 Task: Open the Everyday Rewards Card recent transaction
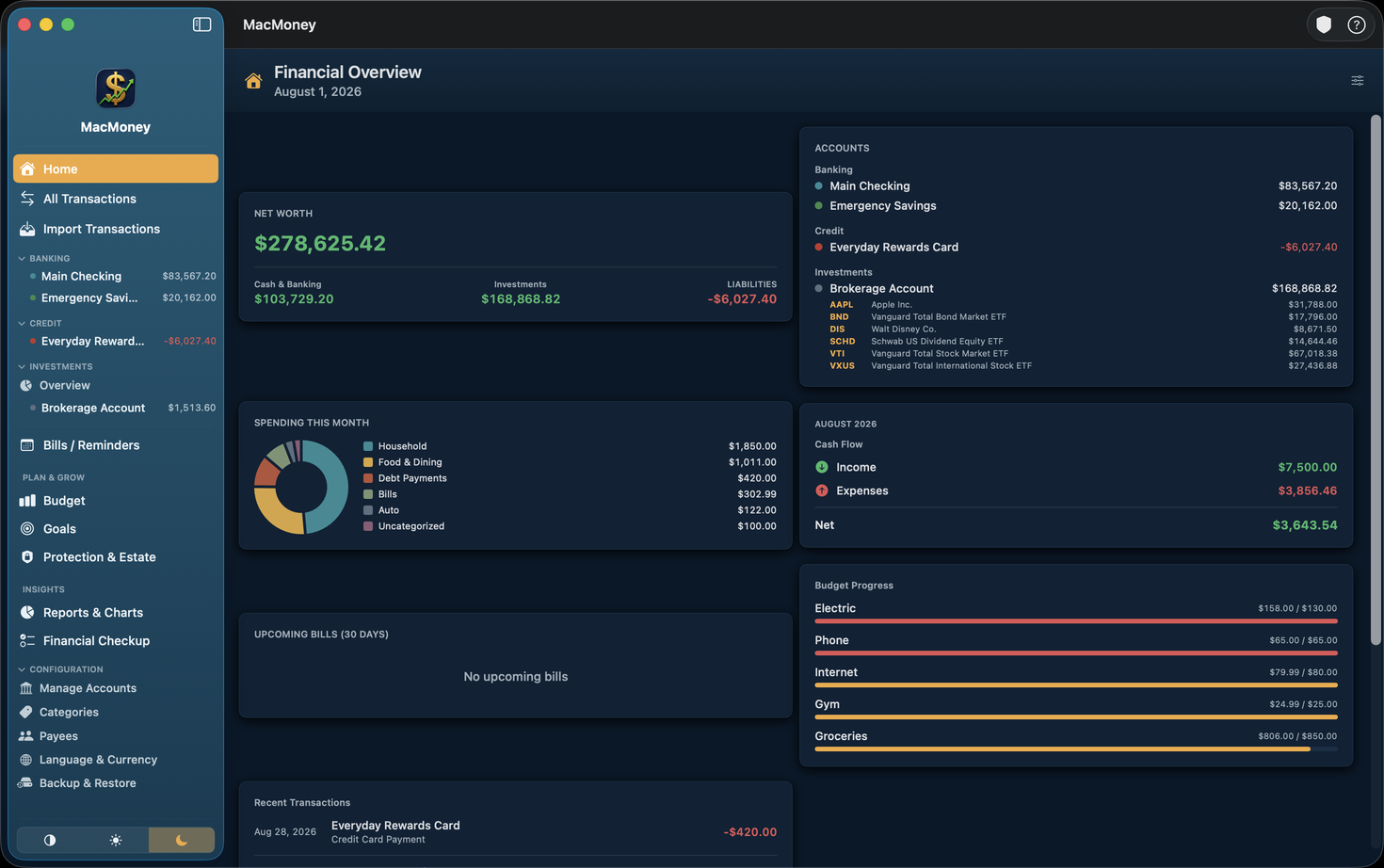click(515, 832)
